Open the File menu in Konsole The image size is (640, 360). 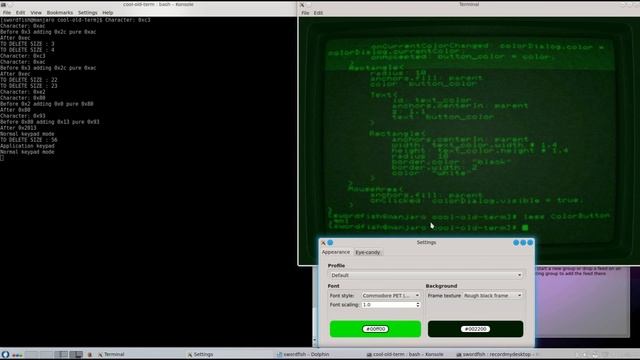(7, 13)
